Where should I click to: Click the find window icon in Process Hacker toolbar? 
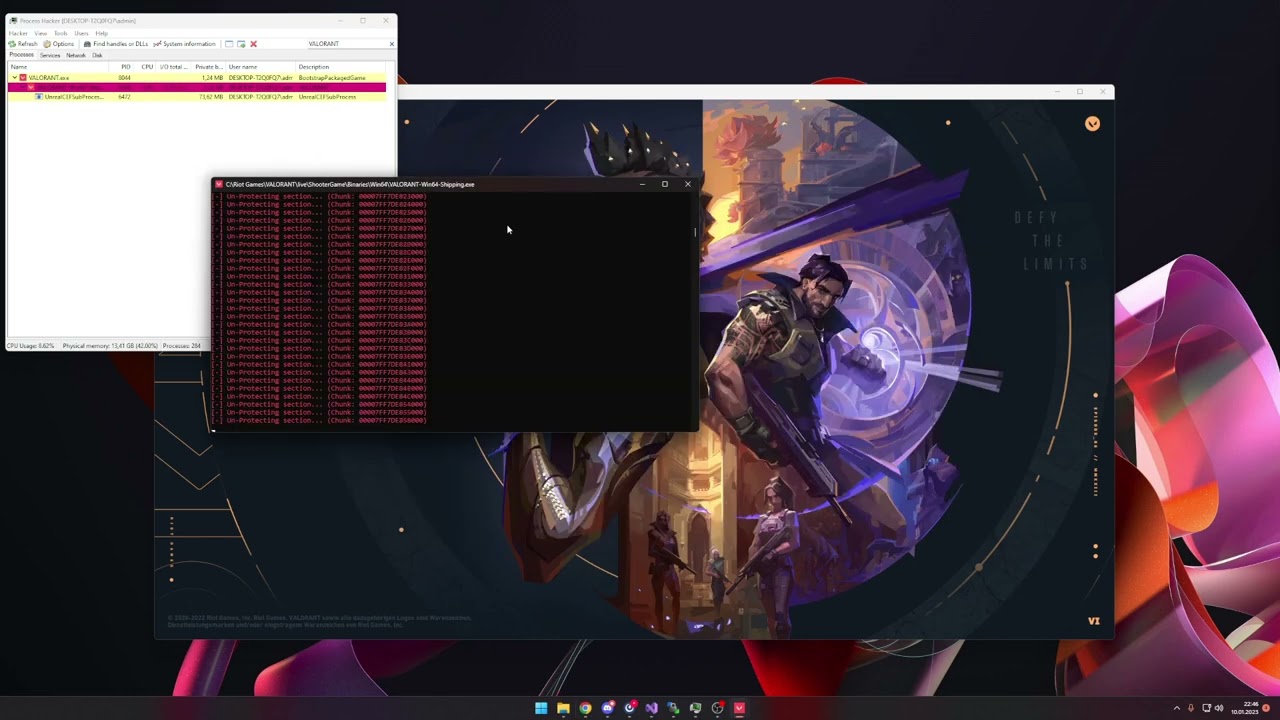coord(229,44)
